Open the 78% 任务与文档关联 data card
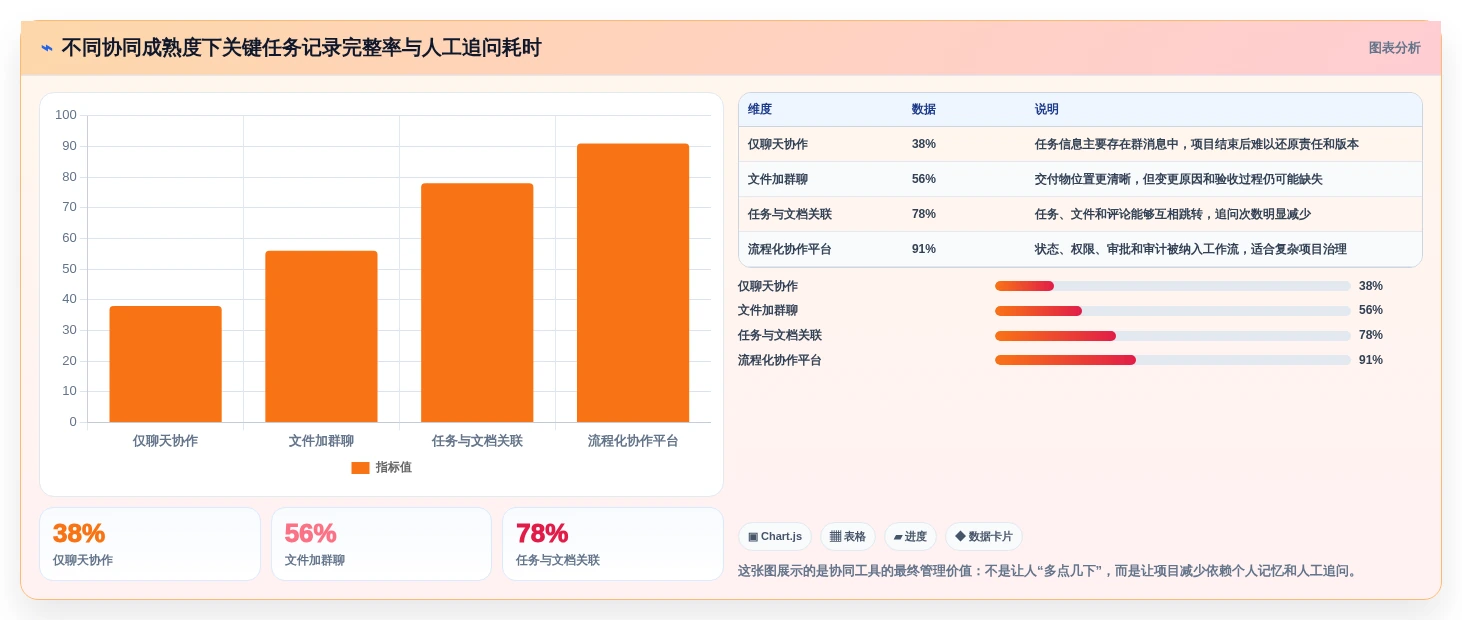The image size is (1462, 620). coord(613,544)
